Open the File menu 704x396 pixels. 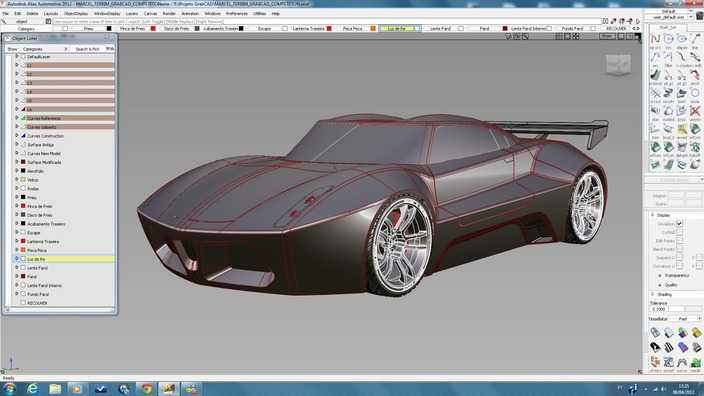[5, 13]
